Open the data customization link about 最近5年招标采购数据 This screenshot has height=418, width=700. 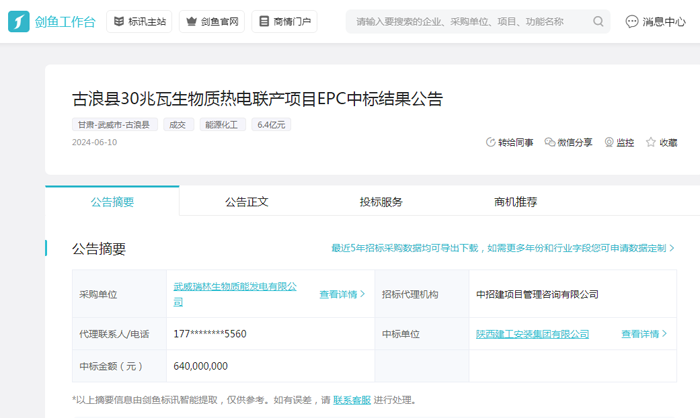coord(503,248)
